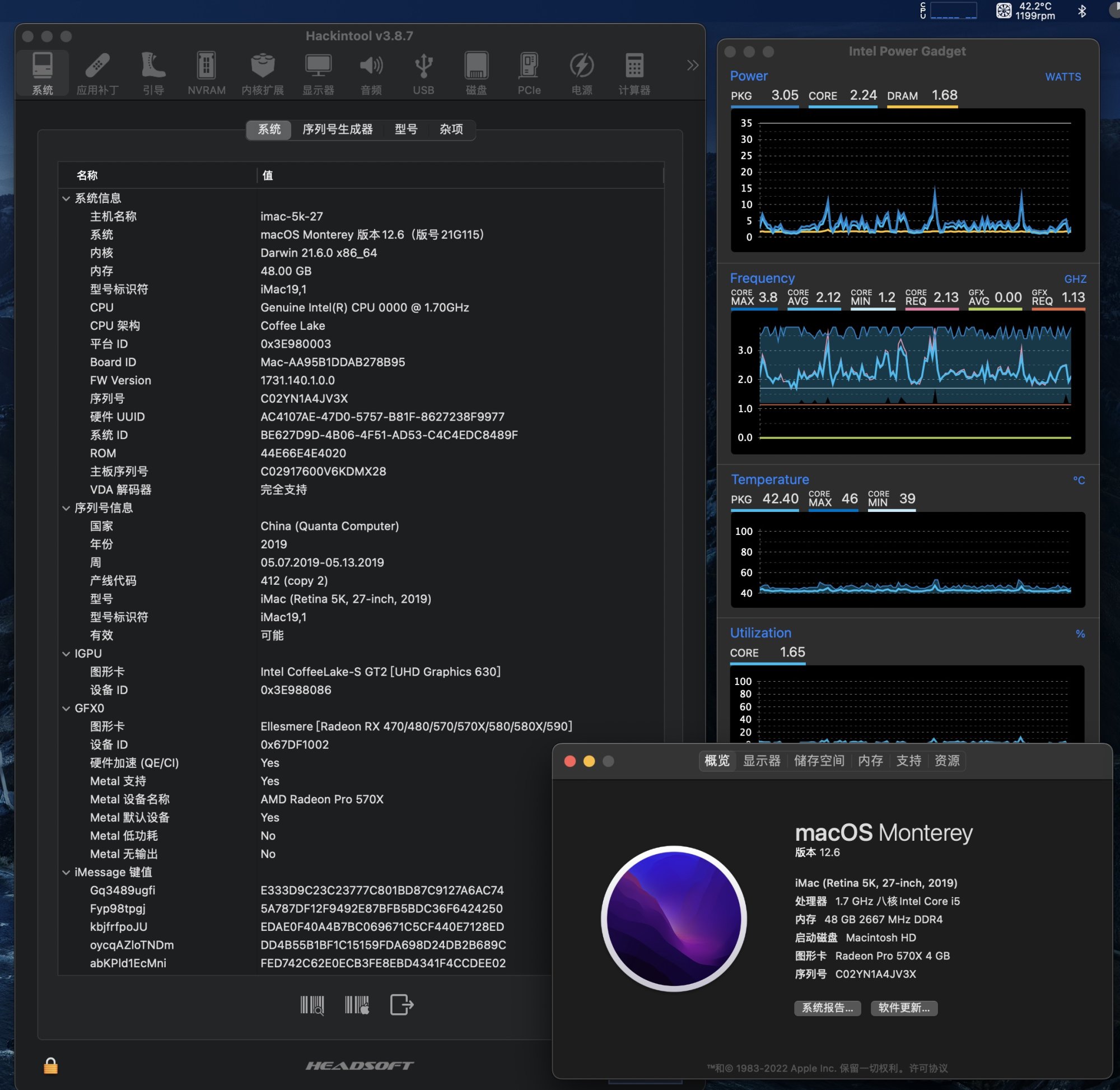Click the export arrow icon at bottom
This screenshot has height=1090, width=1120.
coord(401,1004)
